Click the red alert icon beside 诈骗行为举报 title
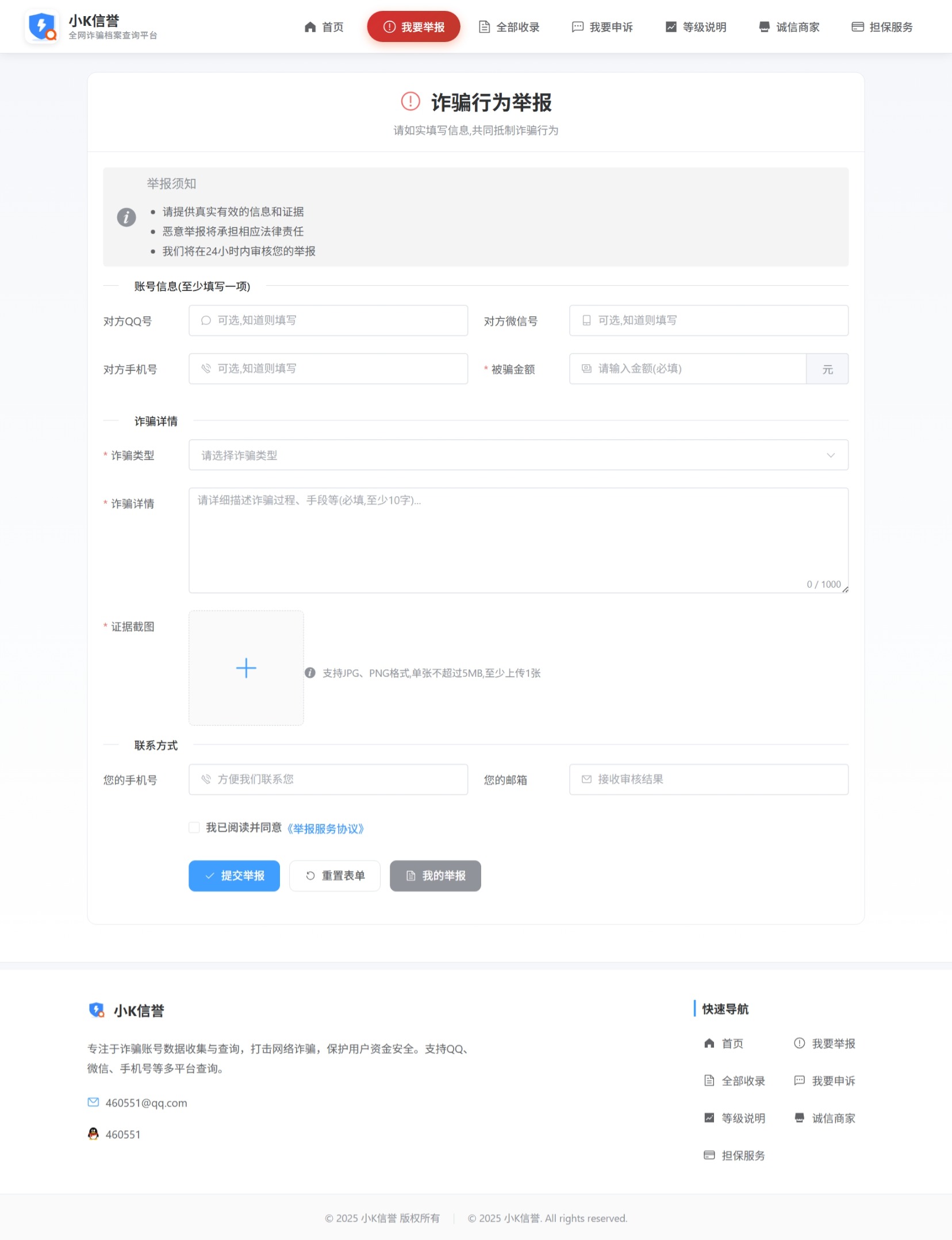 click(410, 102)
